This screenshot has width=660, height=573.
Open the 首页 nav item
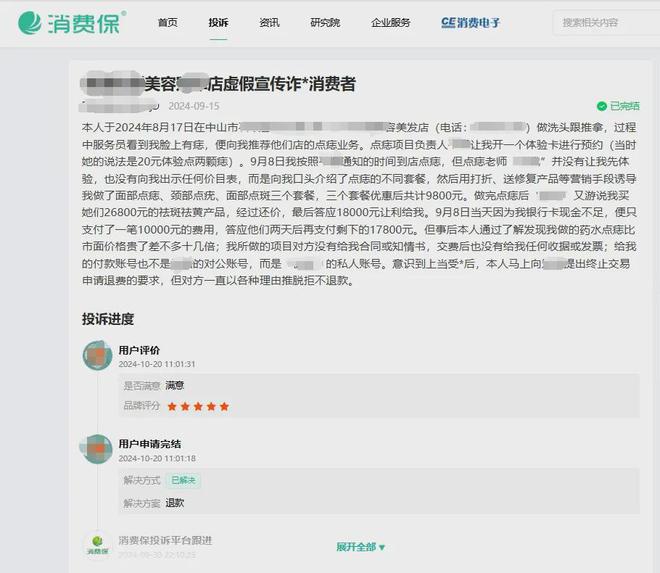click(167, 22)
